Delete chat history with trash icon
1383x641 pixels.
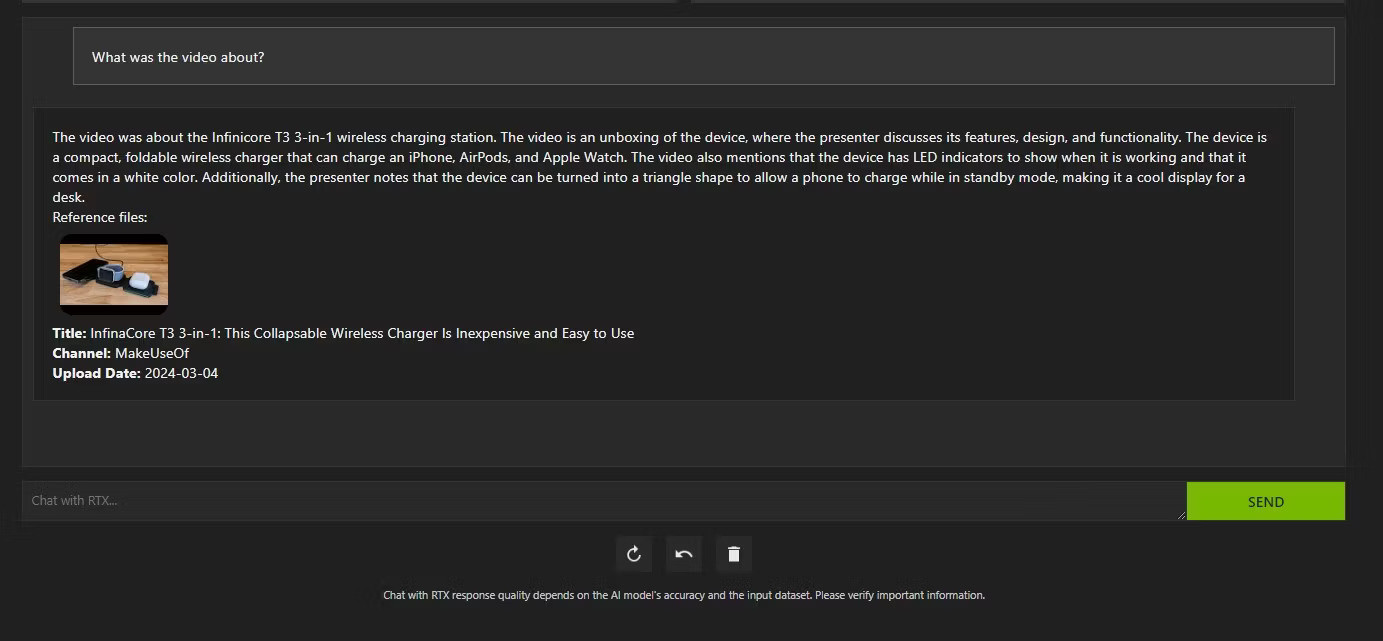734,554
